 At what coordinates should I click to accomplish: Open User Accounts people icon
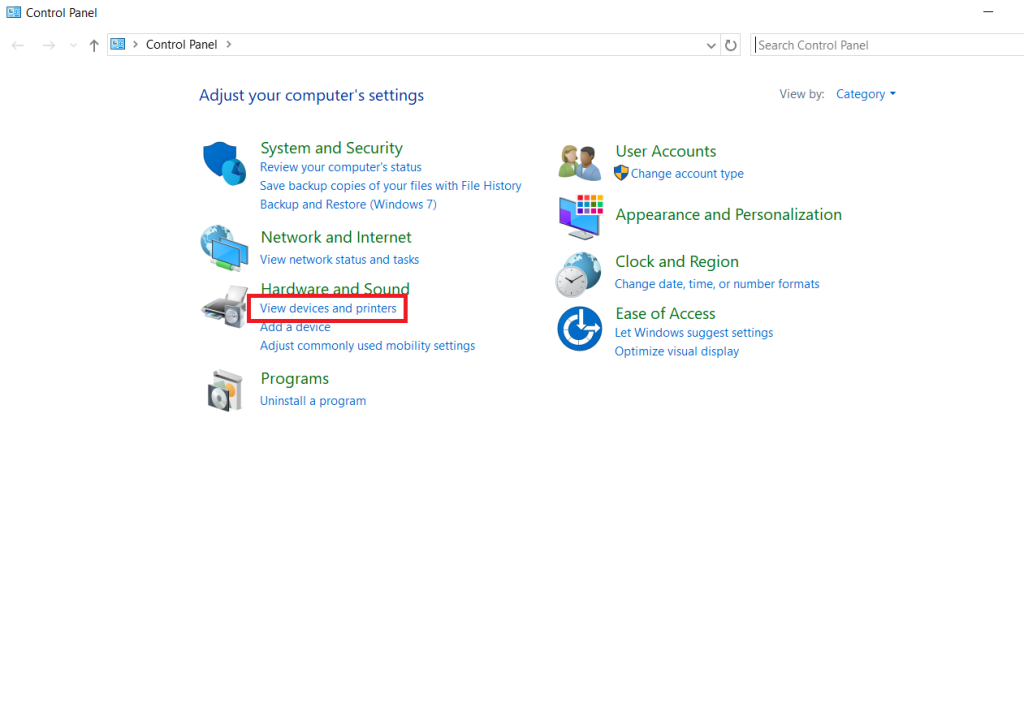[x=579, y=163]
